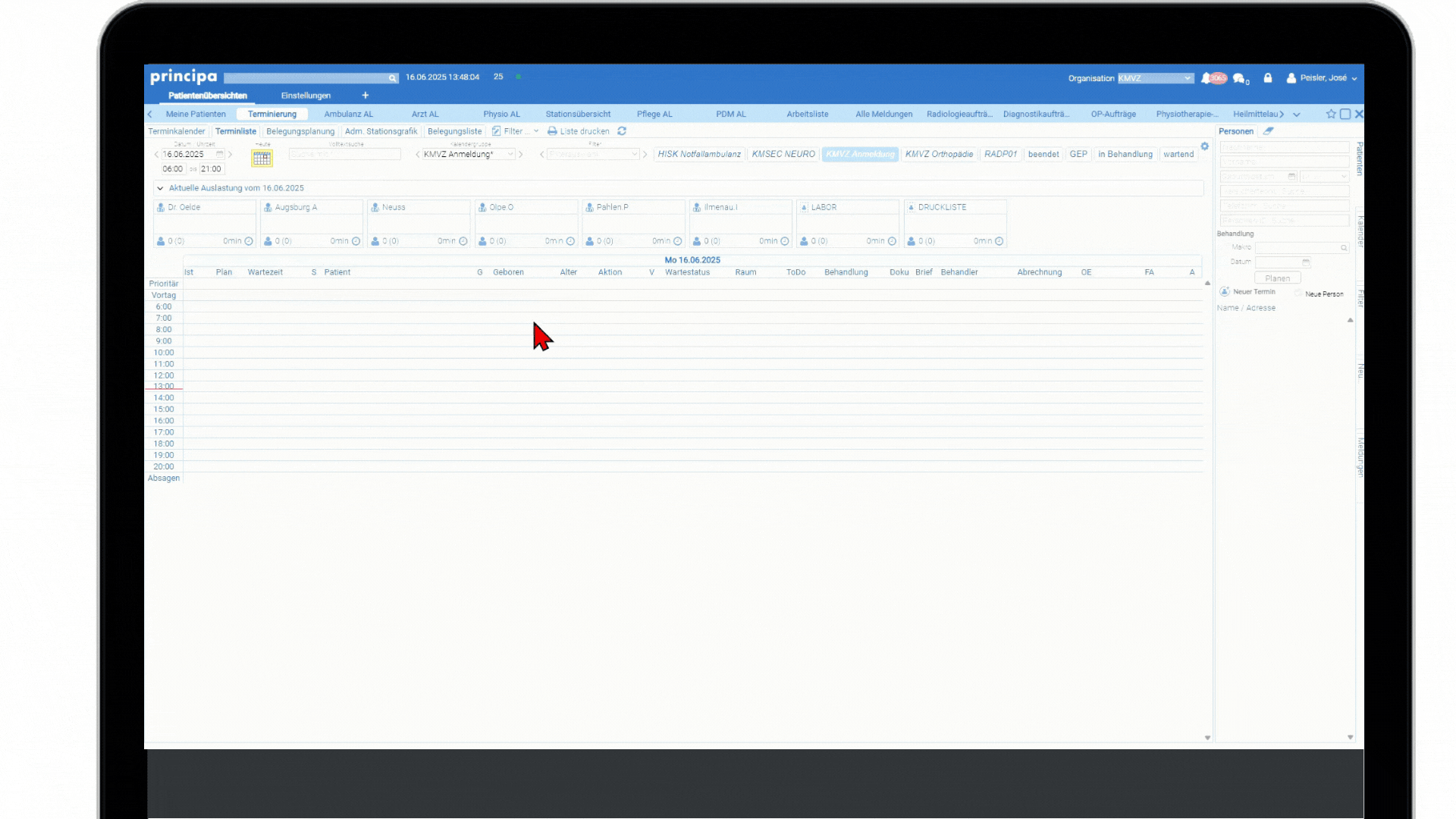1456x819 pixels.
Task: Open the Filter dropdown arrow in the toolbar
Action: coord(536,131)
